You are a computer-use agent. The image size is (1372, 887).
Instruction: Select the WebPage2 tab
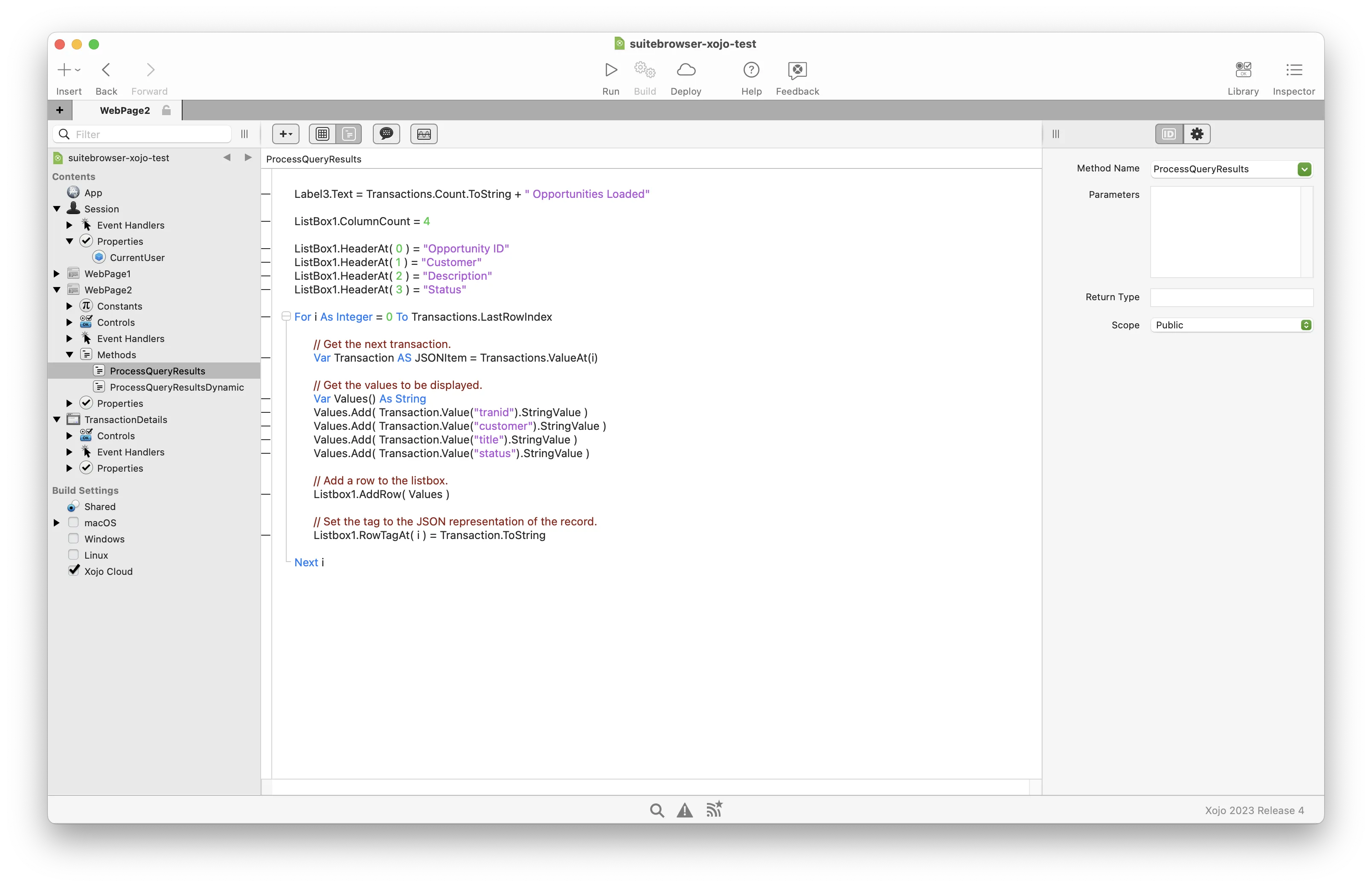tap(125, 110)
